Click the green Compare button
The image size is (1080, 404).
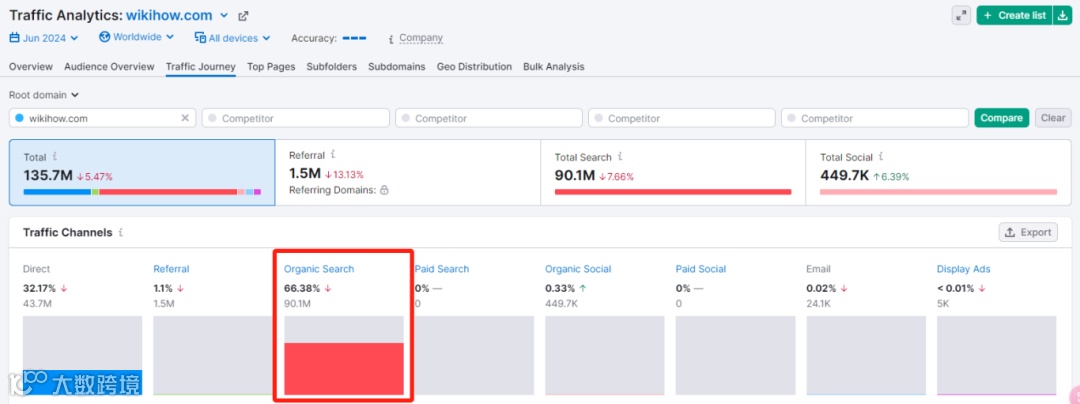pyautogui.click(x=1001, y=118)
